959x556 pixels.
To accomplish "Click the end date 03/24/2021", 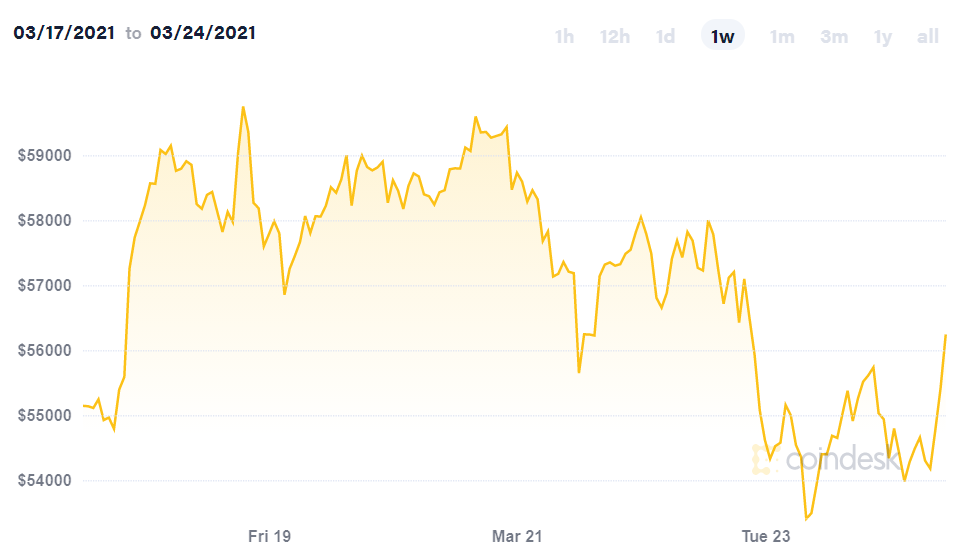I will 203,33.
